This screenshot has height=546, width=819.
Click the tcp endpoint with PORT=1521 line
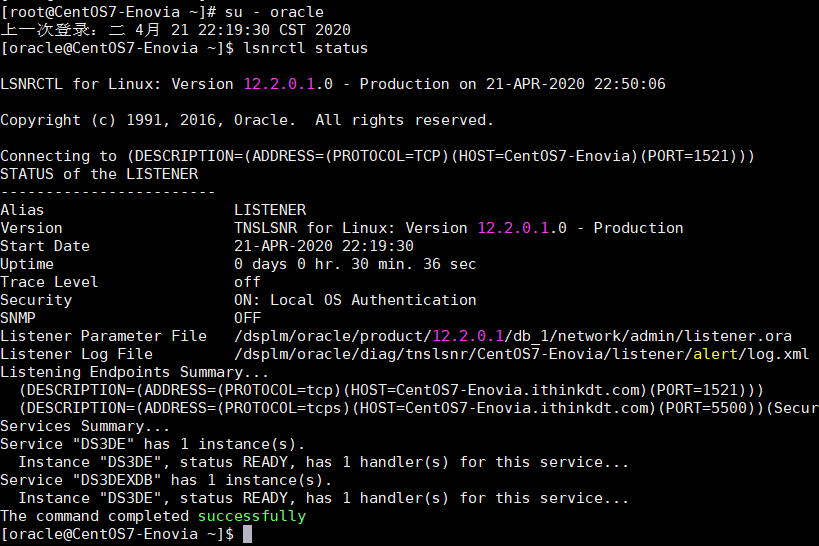click(391, 390)
